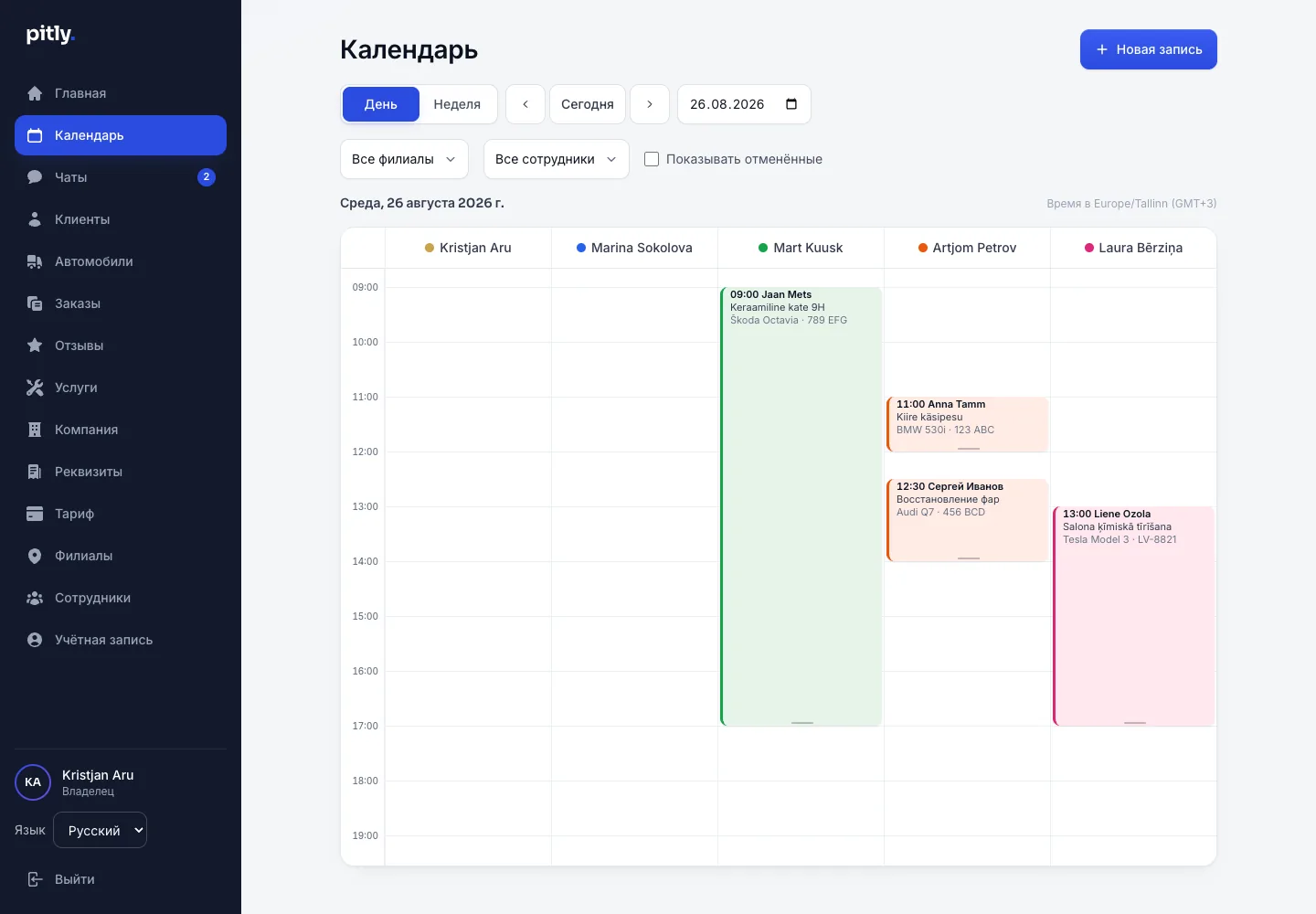Open the 09:00 Jaan Mets appointment
The image size is (1316, 914).
801,506
